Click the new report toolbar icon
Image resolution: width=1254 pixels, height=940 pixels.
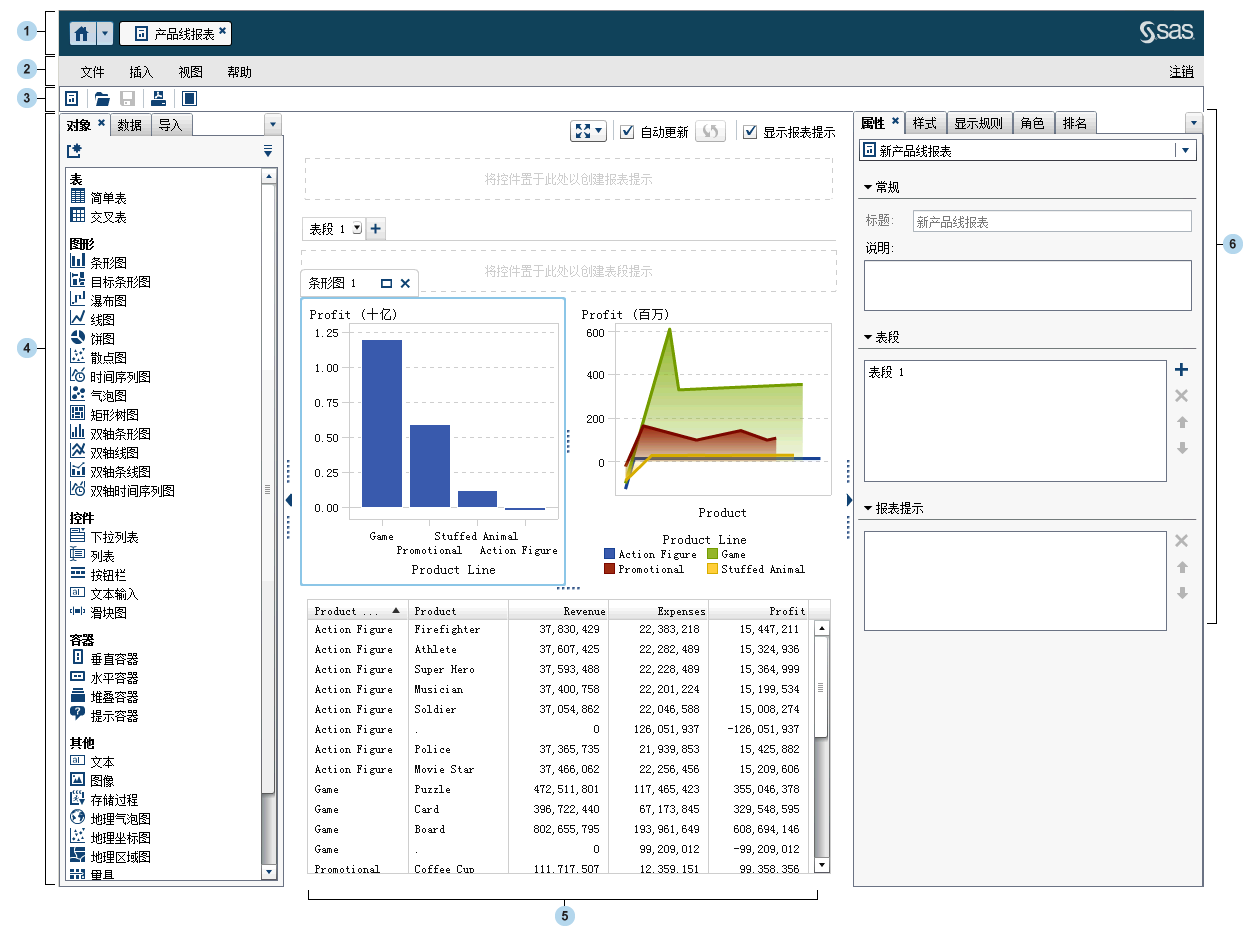click(x=72, y=99)
